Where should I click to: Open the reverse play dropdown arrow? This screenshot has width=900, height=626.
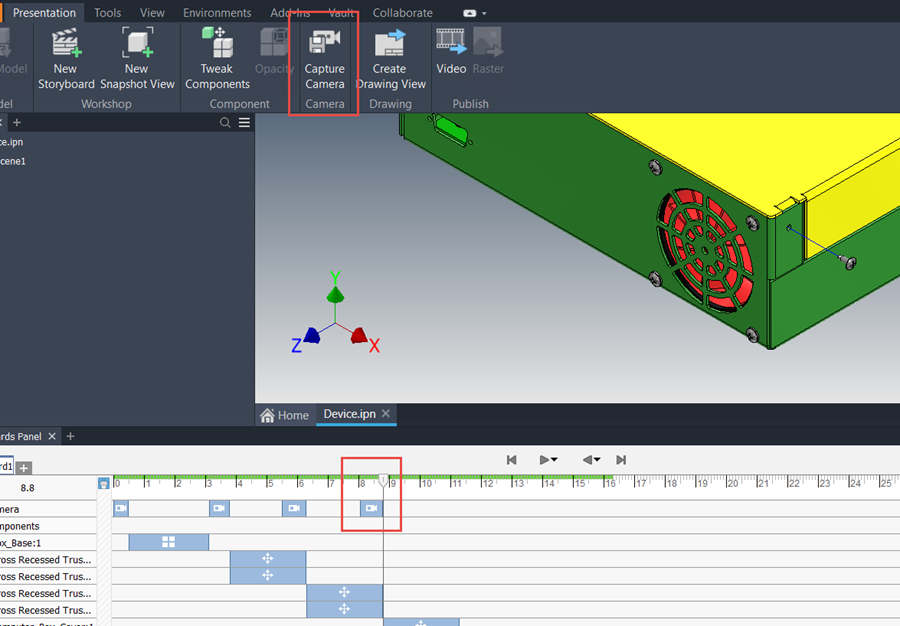point(597,460)
